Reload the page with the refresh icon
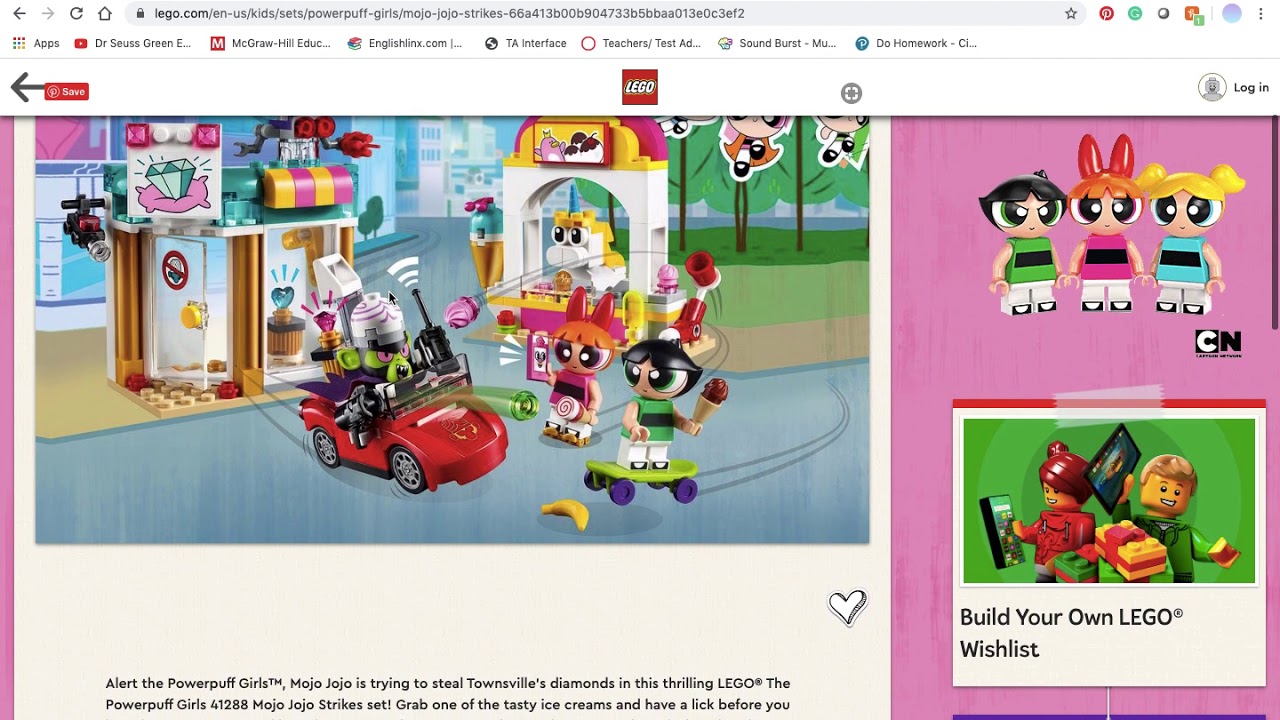 point(76,14)
